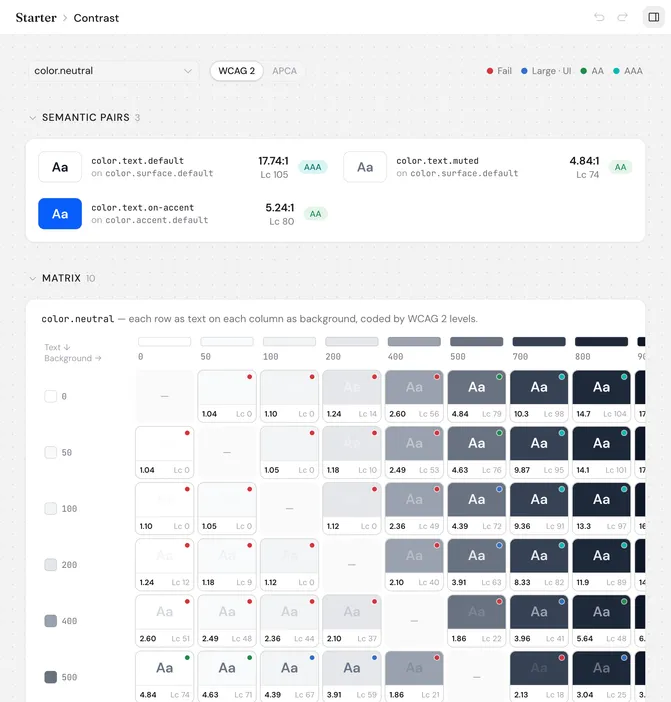Image resolution: width=671 pixels, height=702 pixels.
Task: Open the matrix cell with ratio 3.04
Action: (x=601, y=676)
